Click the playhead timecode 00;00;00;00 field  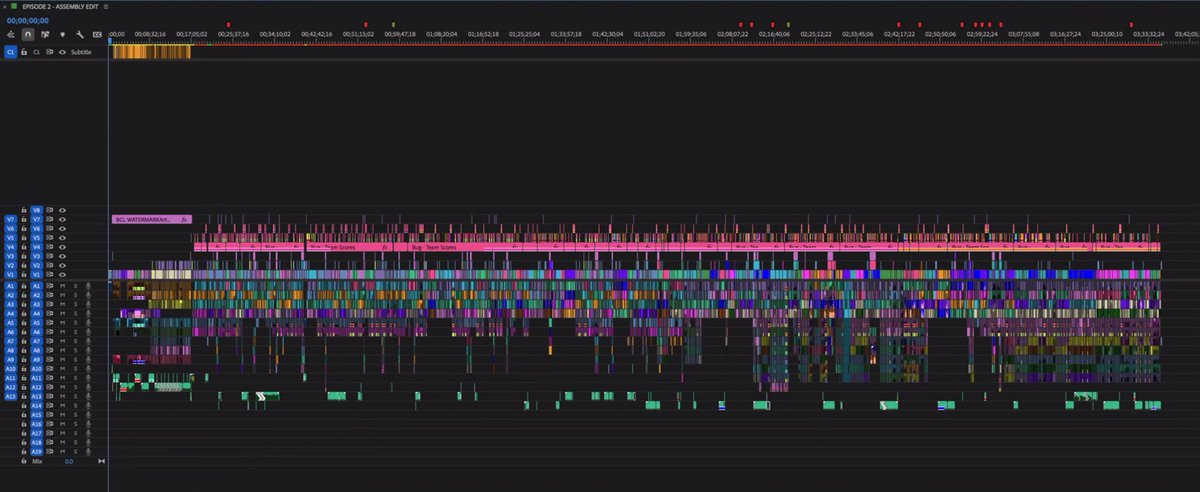click(x=27, y=19)
